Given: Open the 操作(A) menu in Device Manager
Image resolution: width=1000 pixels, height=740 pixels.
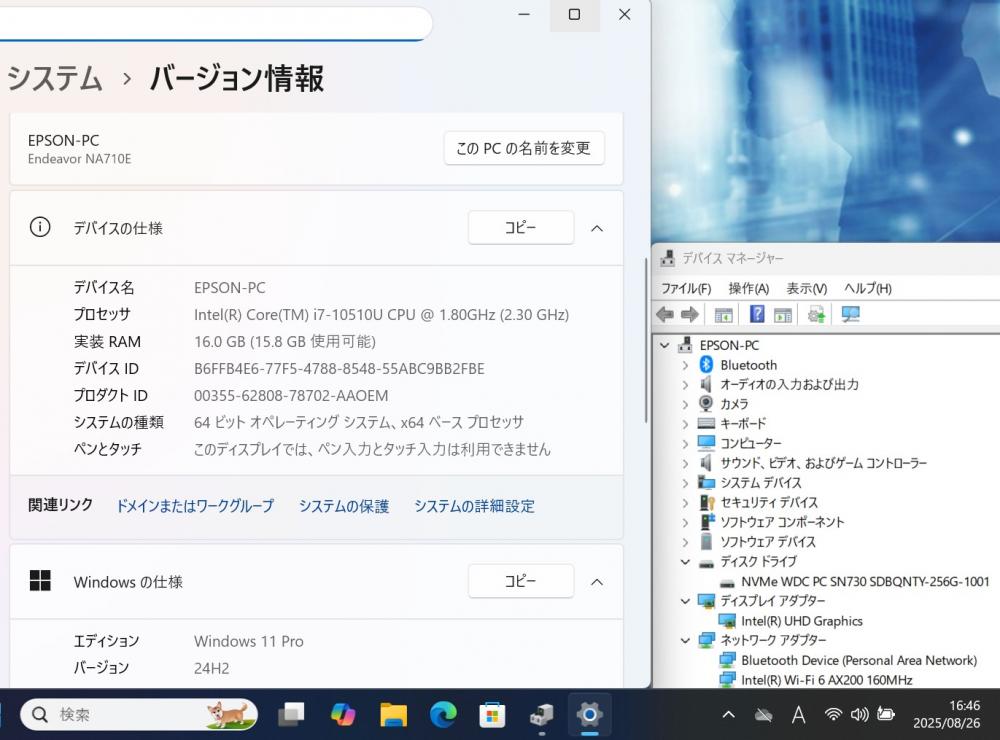Looking at the screenshot, I should click(x=749, y=288).
